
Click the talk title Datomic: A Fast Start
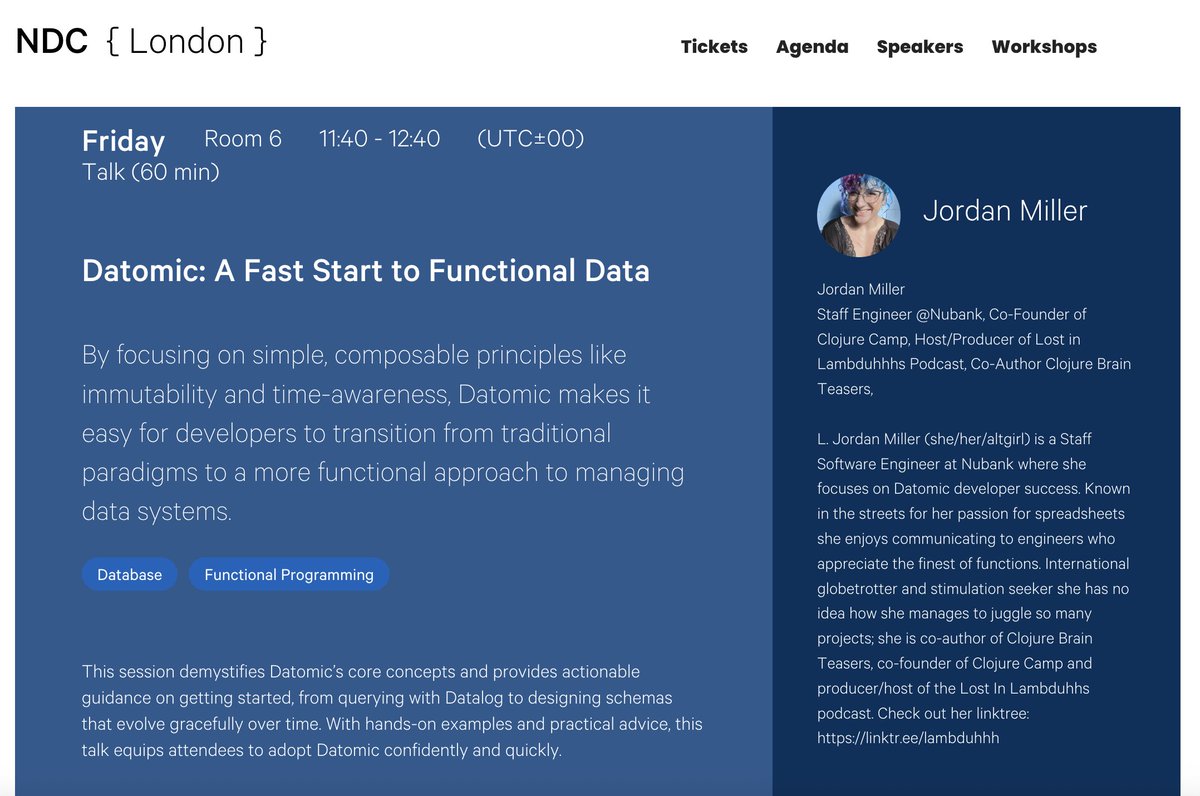[366, 271]
